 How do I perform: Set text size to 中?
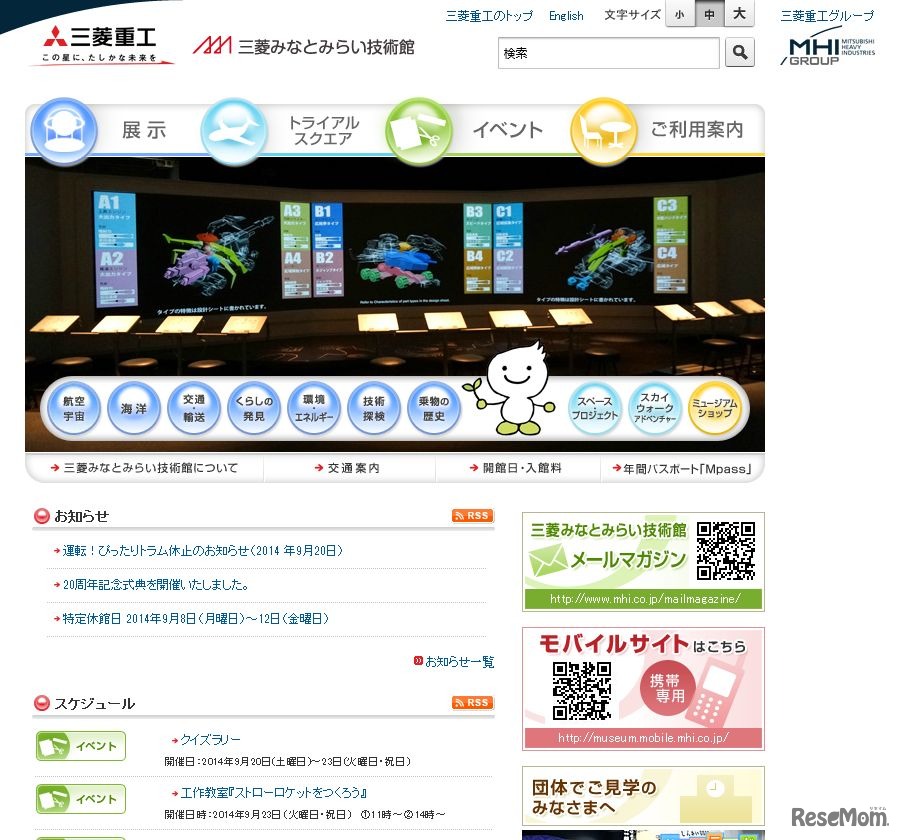coord(710,14)
